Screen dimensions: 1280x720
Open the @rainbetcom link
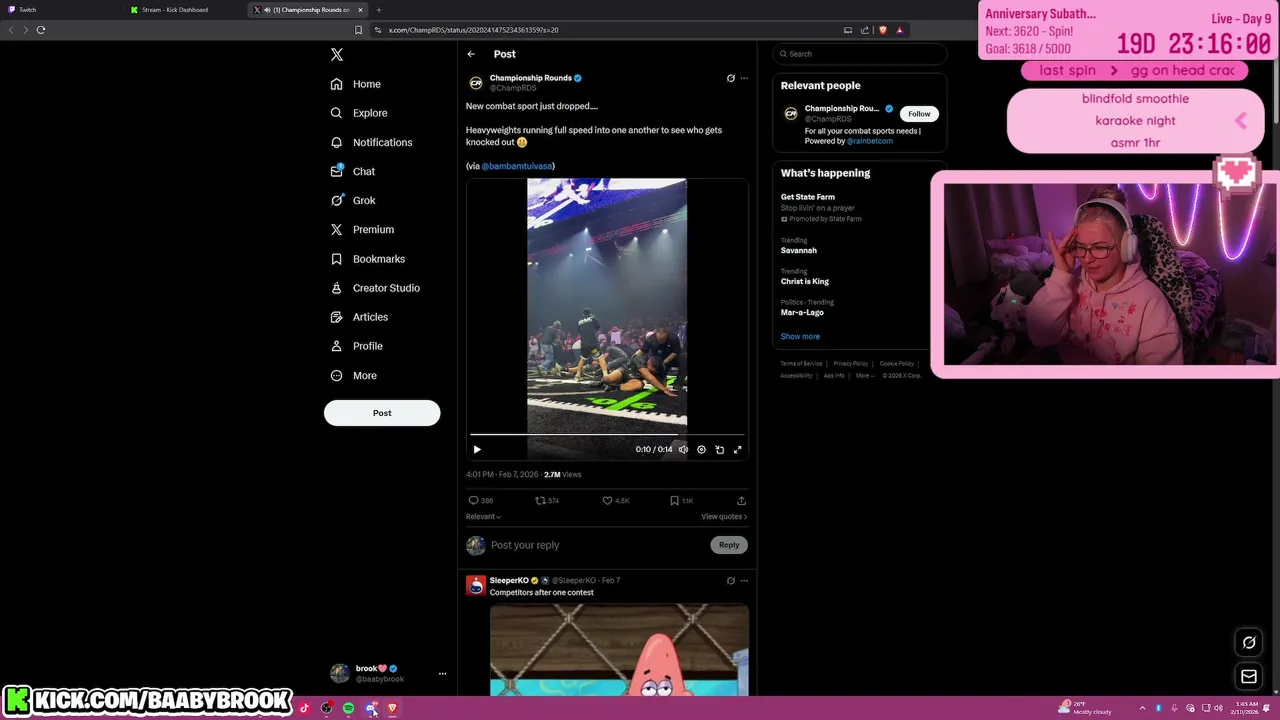[x=870, y=141]
